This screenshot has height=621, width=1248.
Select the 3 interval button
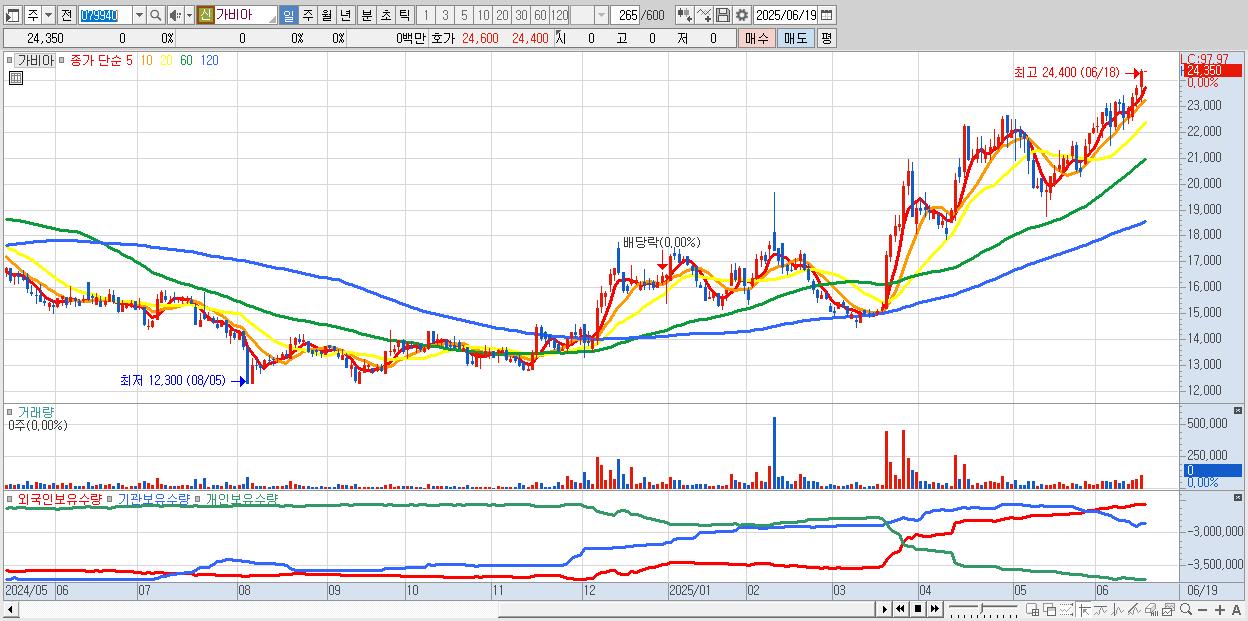click(445, 15)
